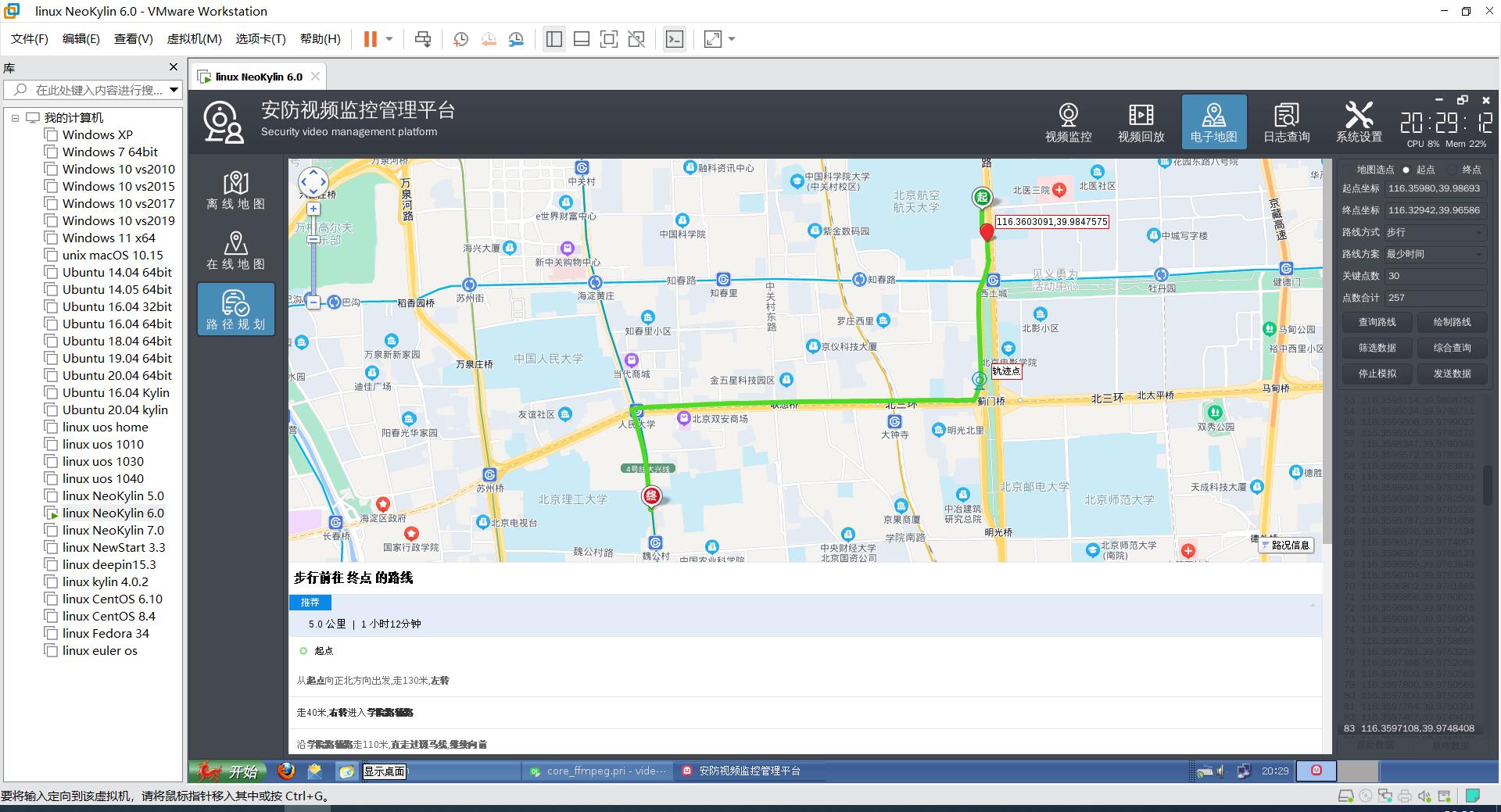Open the pause button dropdown arrow

(389, 39)
